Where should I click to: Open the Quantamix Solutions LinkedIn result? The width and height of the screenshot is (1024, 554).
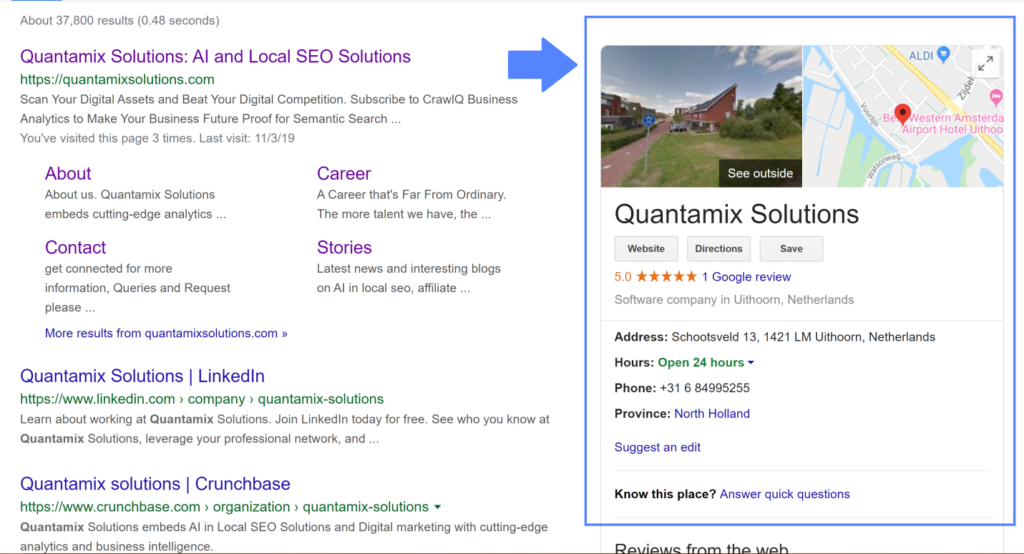point(142,376)
